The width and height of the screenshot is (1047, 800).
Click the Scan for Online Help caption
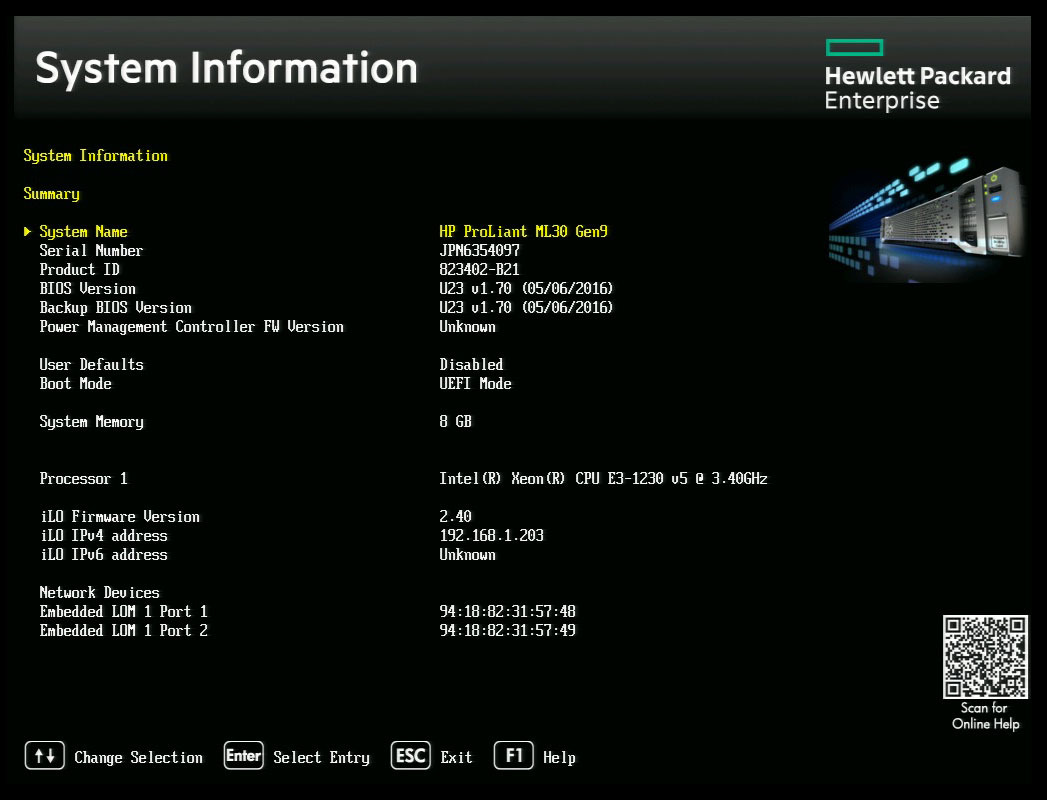[986, 716]
